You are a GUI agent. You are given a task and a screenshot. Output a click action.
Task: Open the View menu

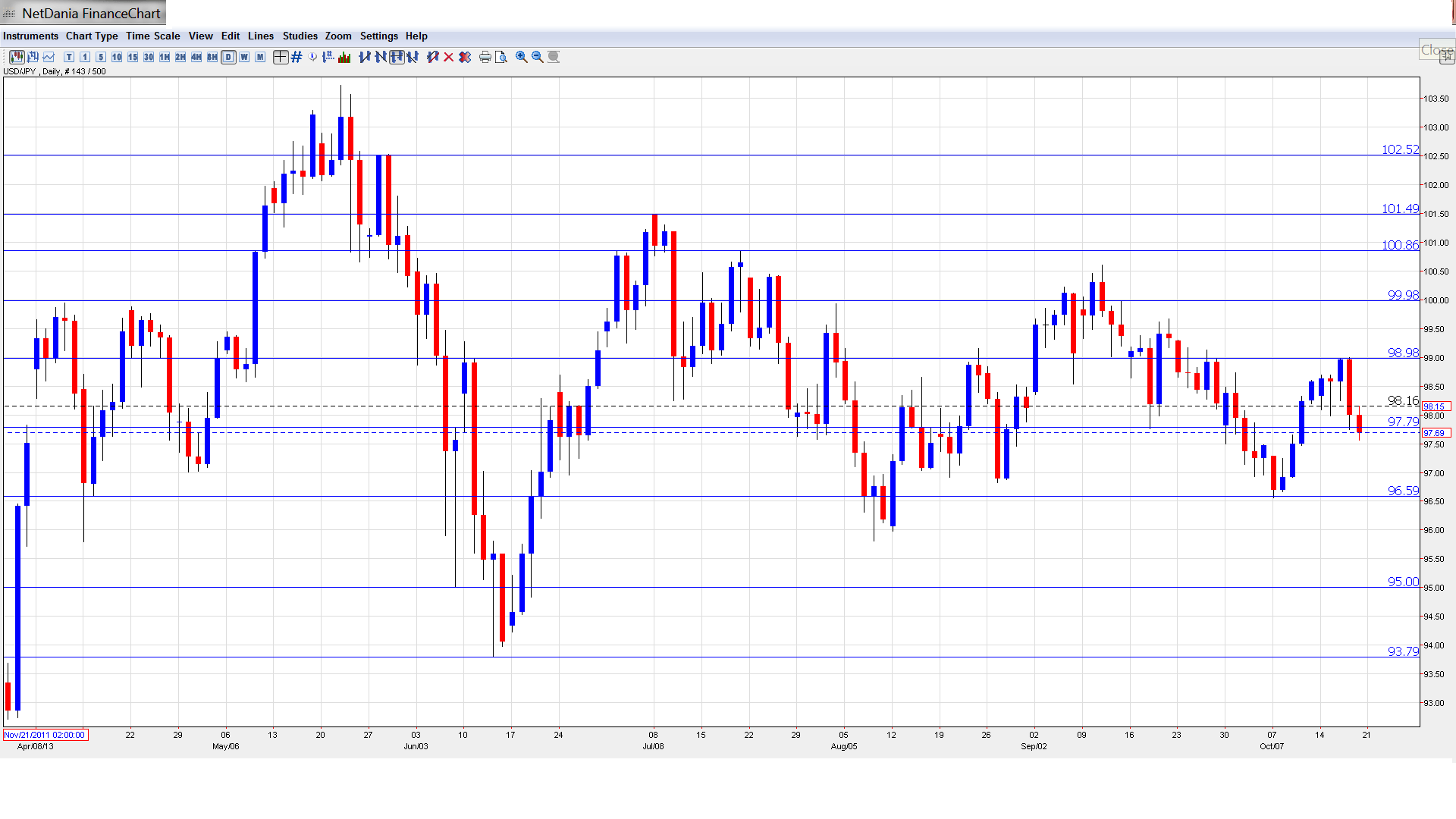200,36
